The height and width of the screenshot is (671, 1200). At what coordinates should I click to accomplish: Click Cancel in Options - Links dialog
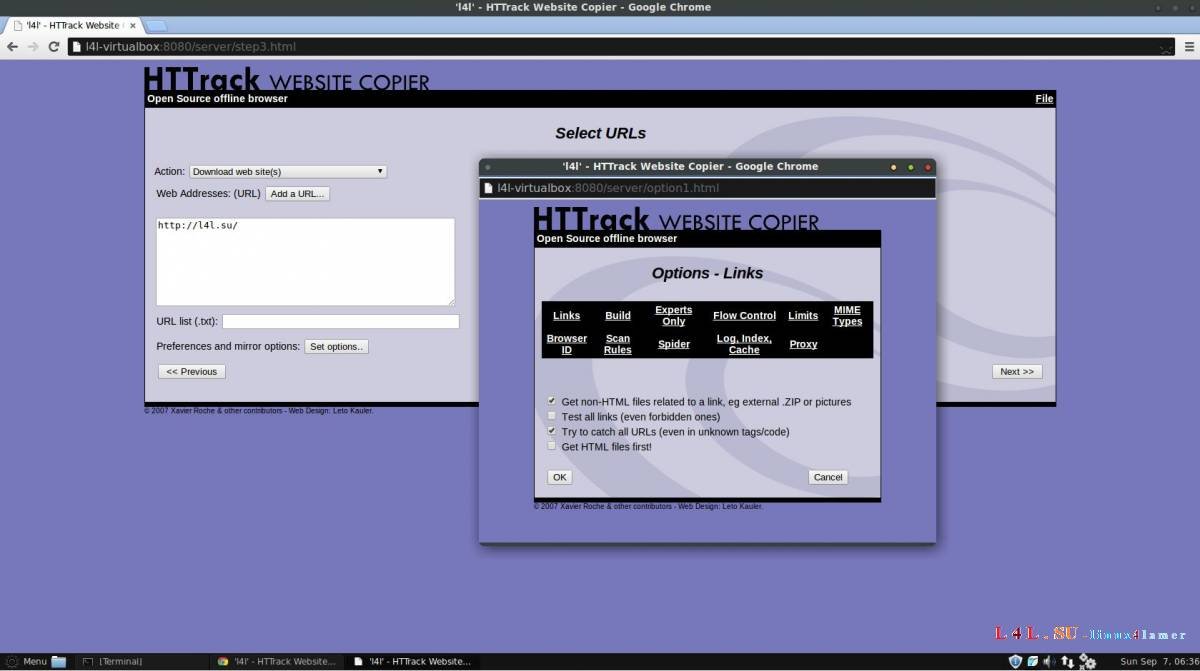click(828, 477)
